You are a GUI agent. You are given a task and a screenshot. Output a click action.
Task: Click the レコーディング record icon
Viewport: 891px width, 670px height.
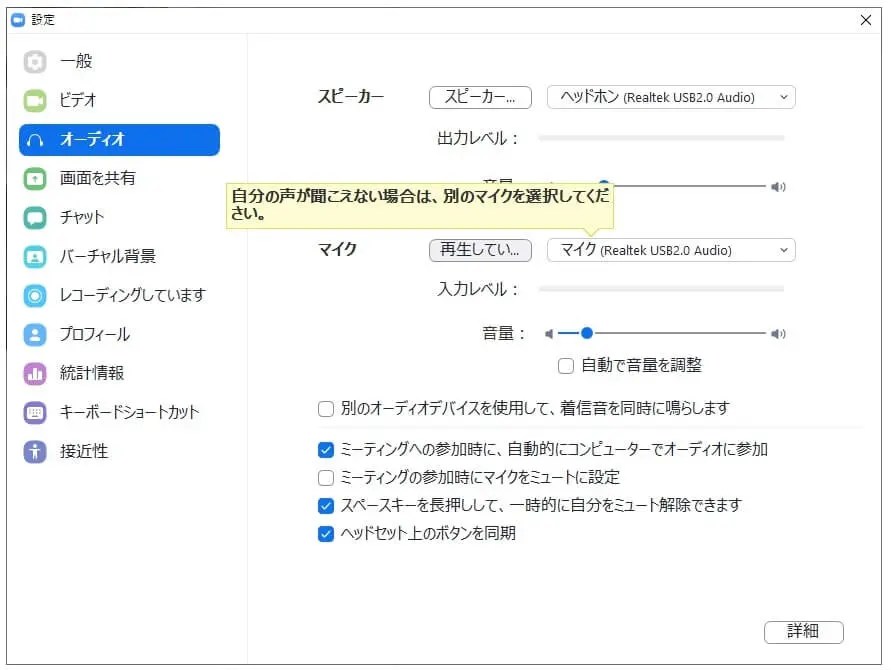click(35, 296)
